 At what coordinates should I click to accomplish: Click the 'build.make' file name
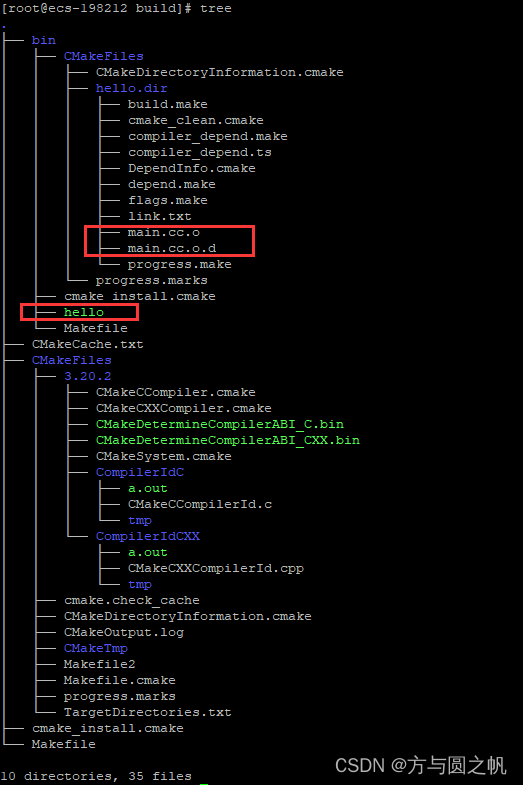click(168, 105)
